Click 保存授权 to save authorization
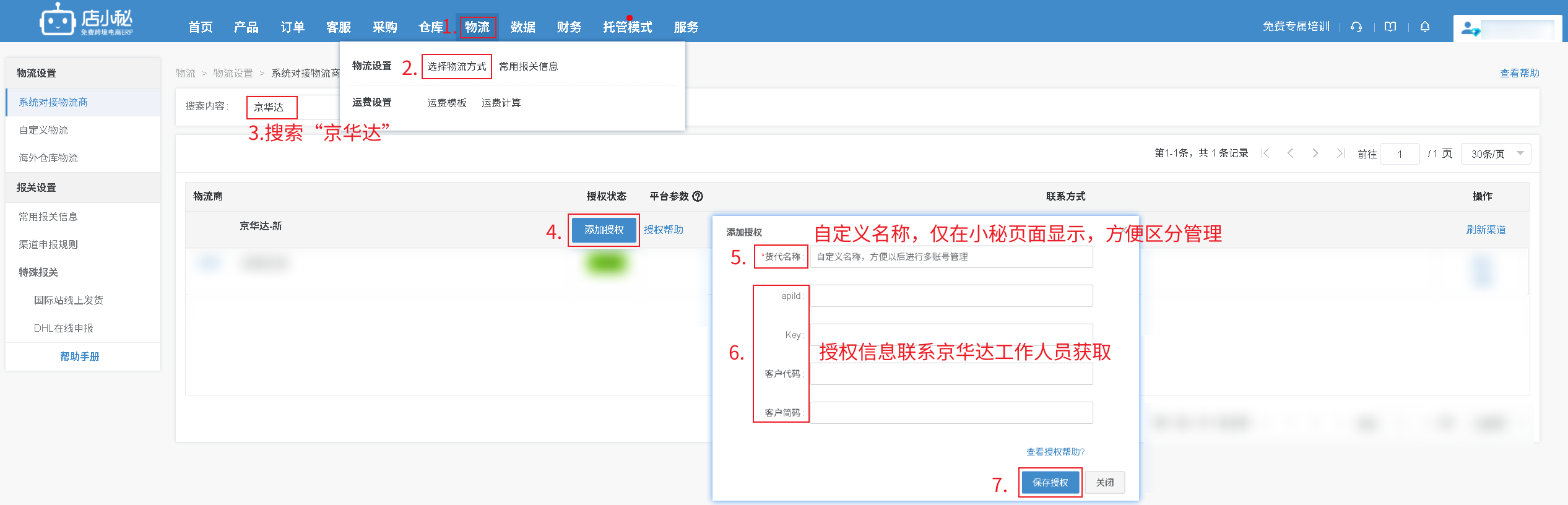This screenshot has height=505, width=1568. [1050, 483]
